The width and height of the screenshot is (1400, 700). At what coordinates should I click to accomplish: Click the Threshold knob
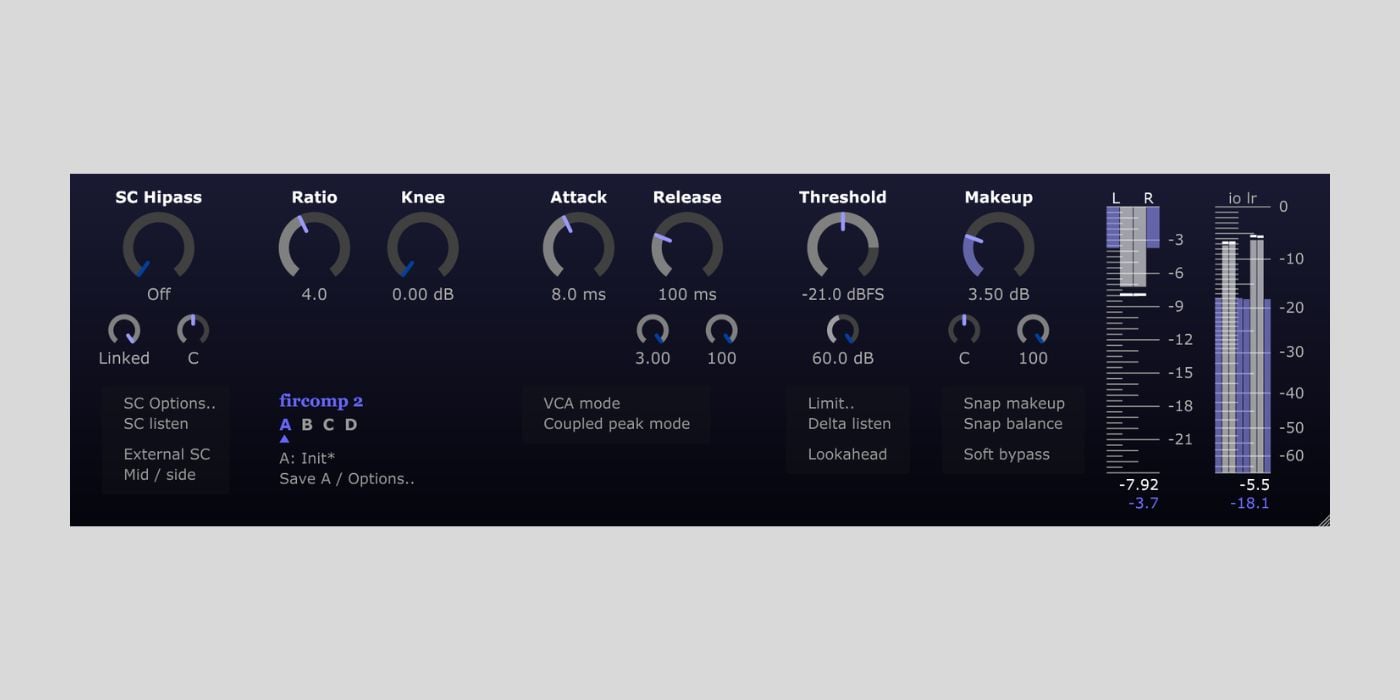(842, 246)
